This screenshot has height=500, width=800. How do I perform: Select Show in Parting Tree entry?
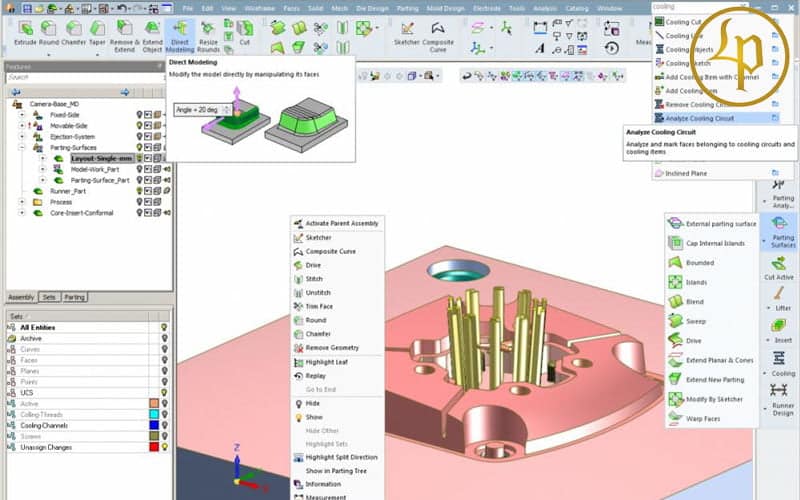pos(337,471)
